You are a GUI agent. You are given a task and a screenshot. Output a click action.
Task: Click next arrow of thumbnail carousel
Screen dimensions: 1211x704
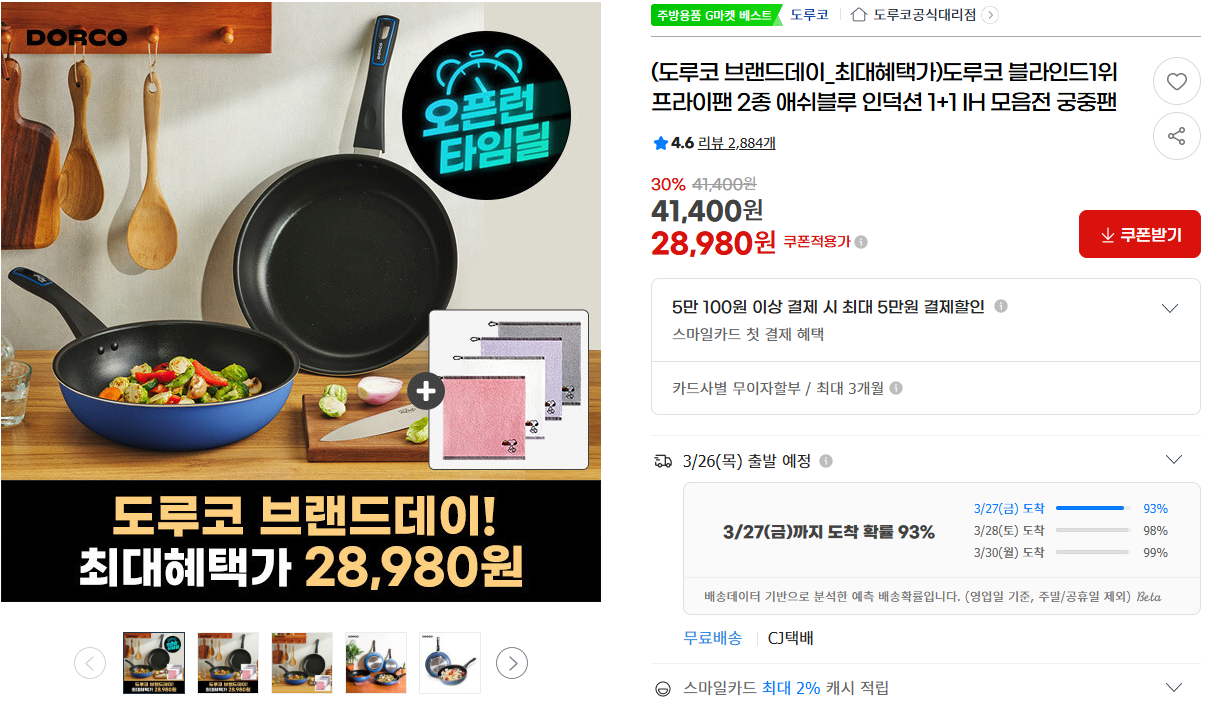pos(512,663)
